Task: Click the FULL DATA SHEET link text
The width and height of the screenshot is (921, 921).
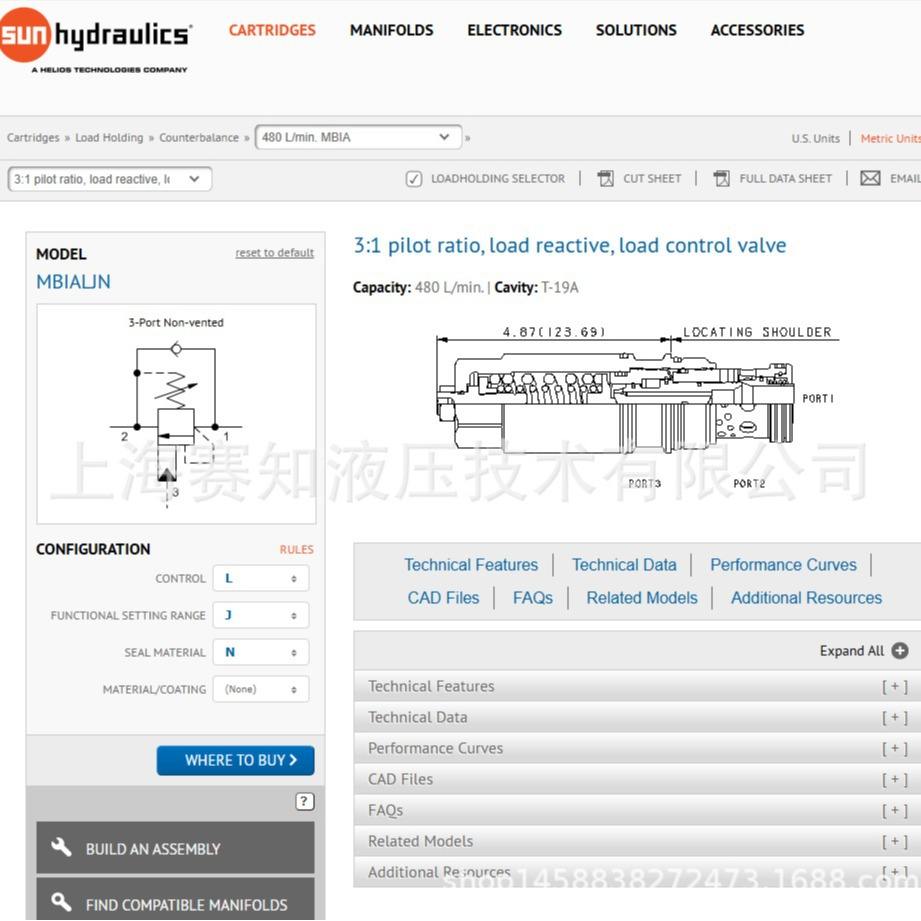Action: click(x=785, y=179)
